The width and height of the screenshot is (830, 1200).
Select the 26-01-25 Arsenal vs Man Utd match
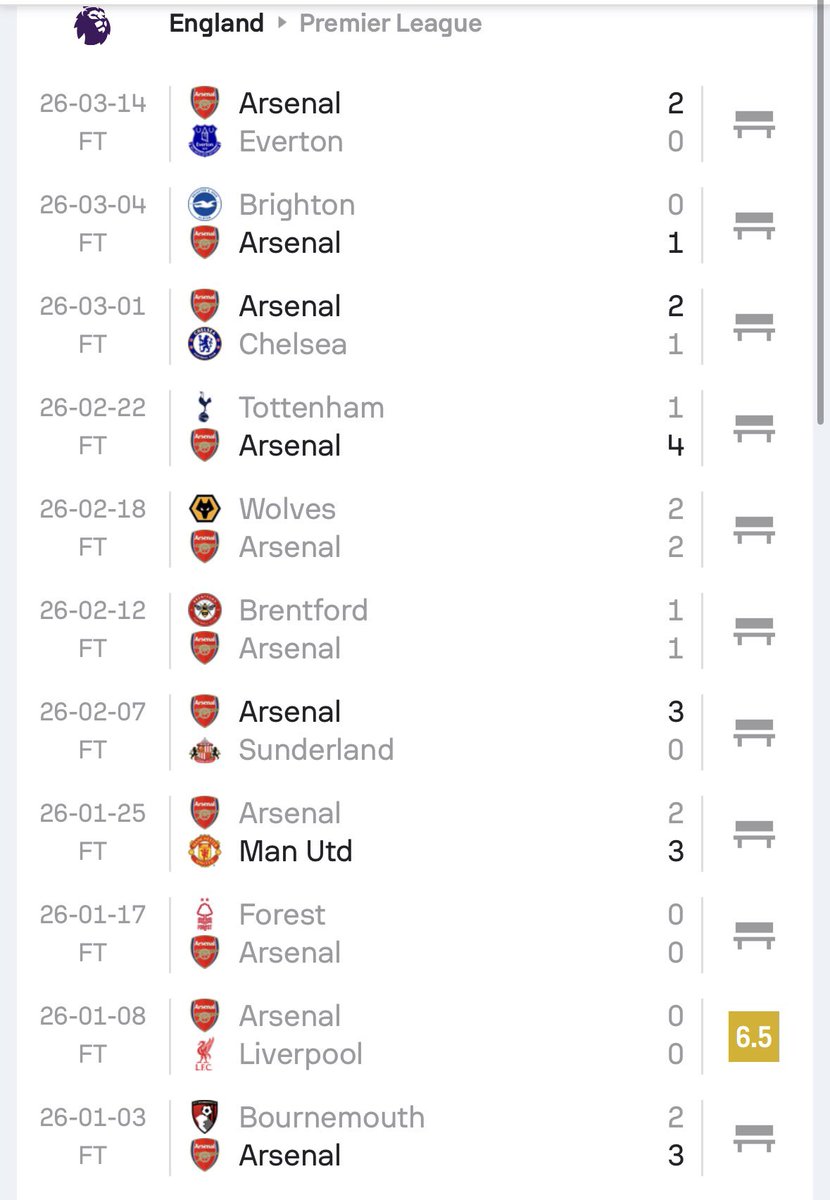pos(415,832)
